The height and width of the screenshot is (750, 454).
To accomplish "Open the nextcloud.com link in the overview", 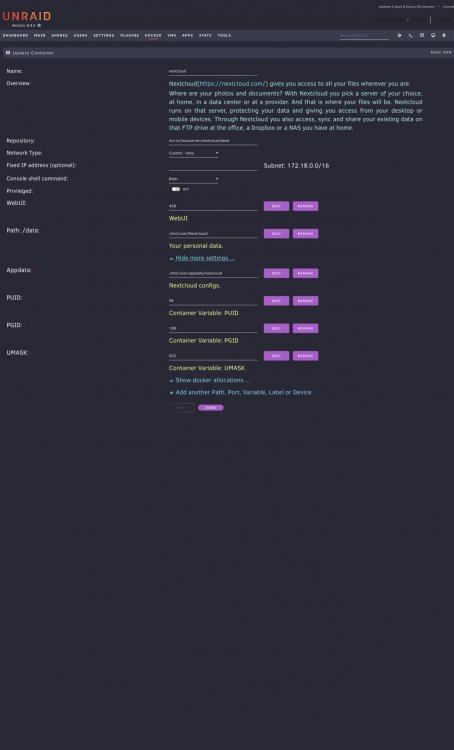I will [233, 84].
